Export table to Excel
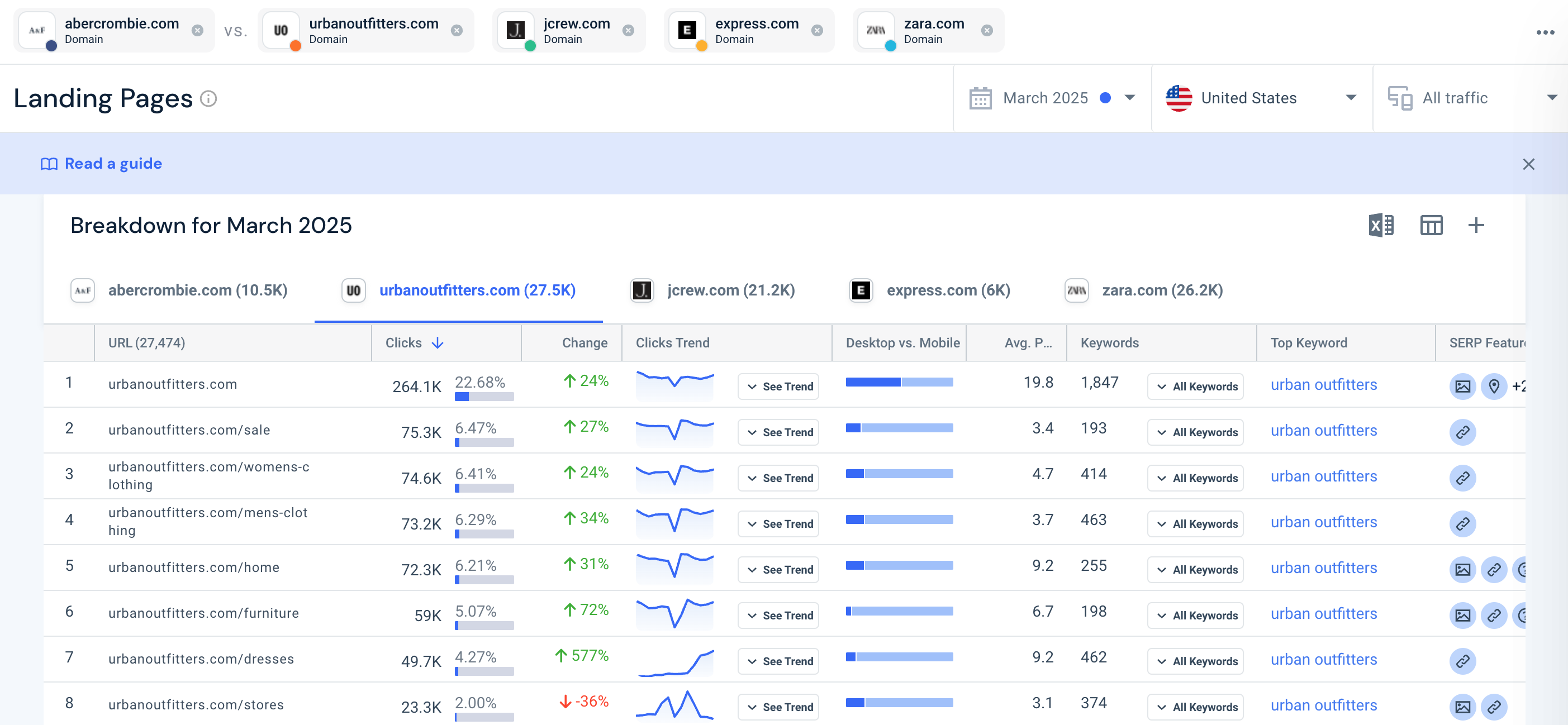 coord(1381,226)
